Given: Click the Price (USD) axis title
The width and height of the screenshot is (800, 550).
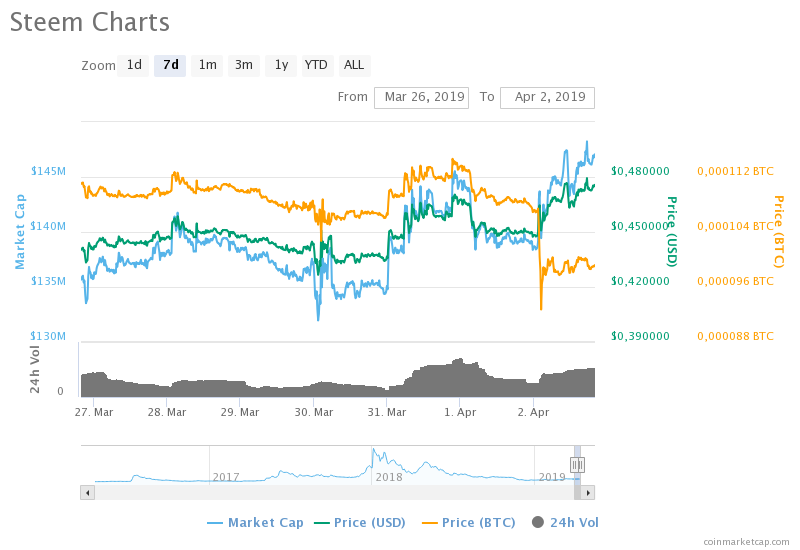Looking at the screenshot, I should [x=672, y=232].
